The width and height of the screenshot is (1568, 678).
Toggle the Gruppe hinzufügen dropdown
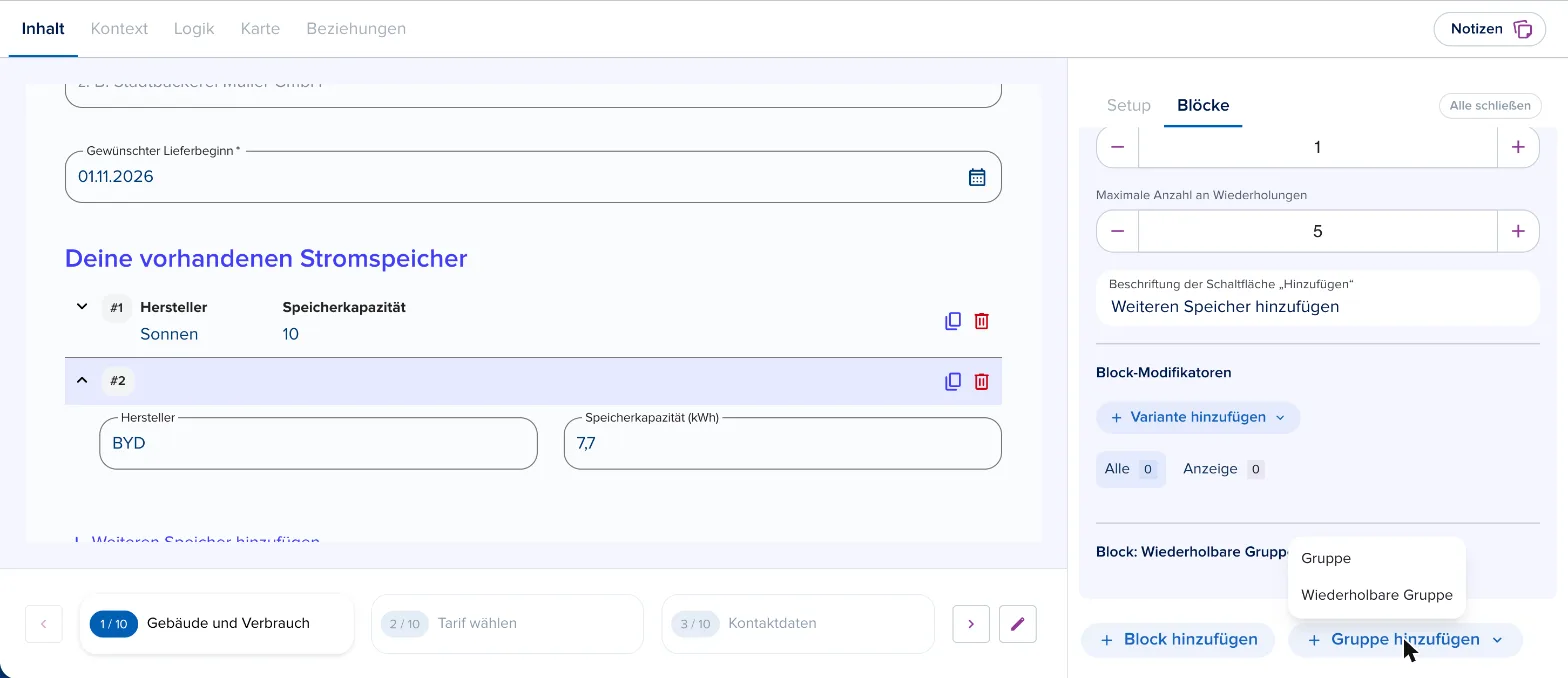pos(1405,640)
